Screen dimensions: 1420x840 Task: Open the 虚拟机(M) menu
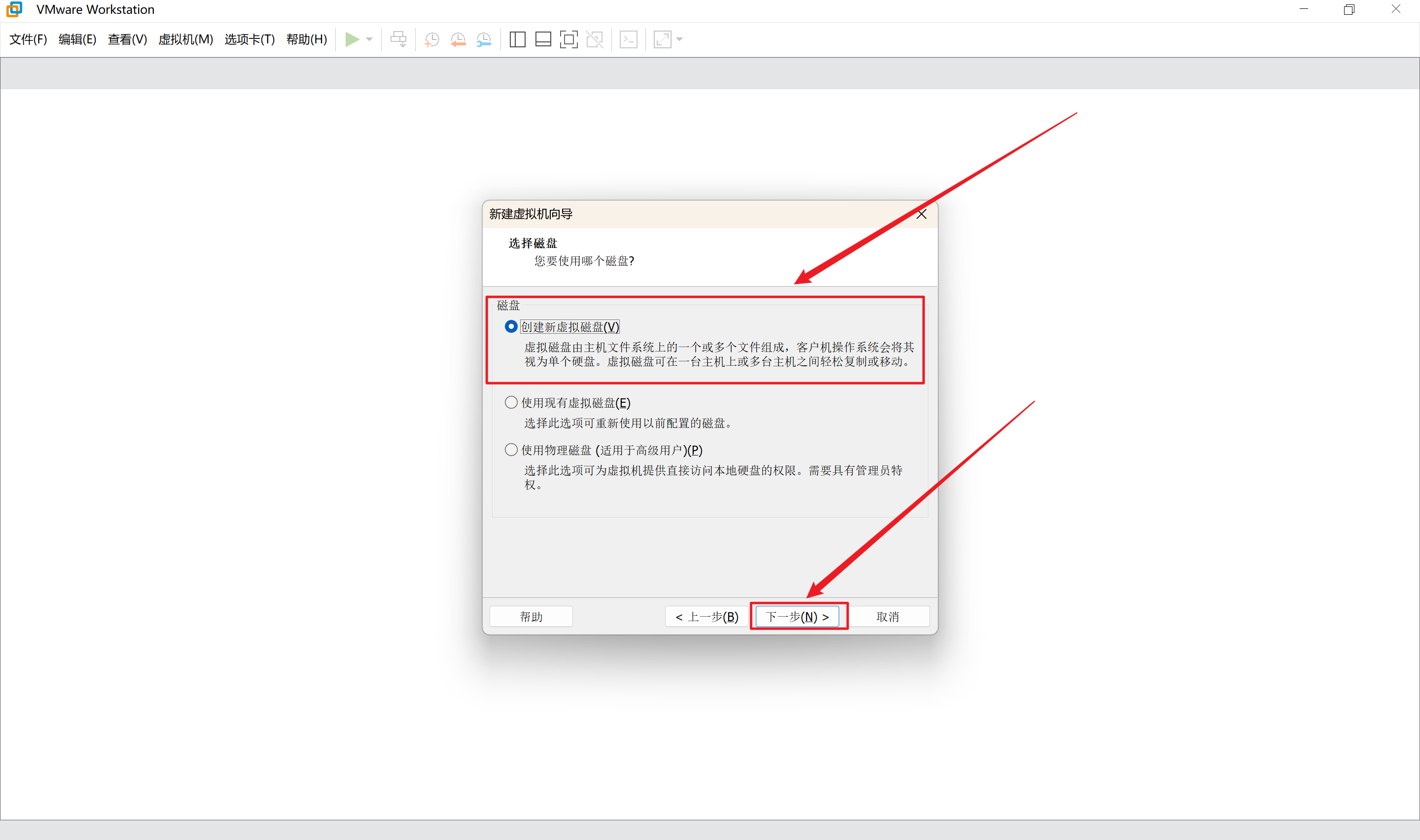coord(185,39)
